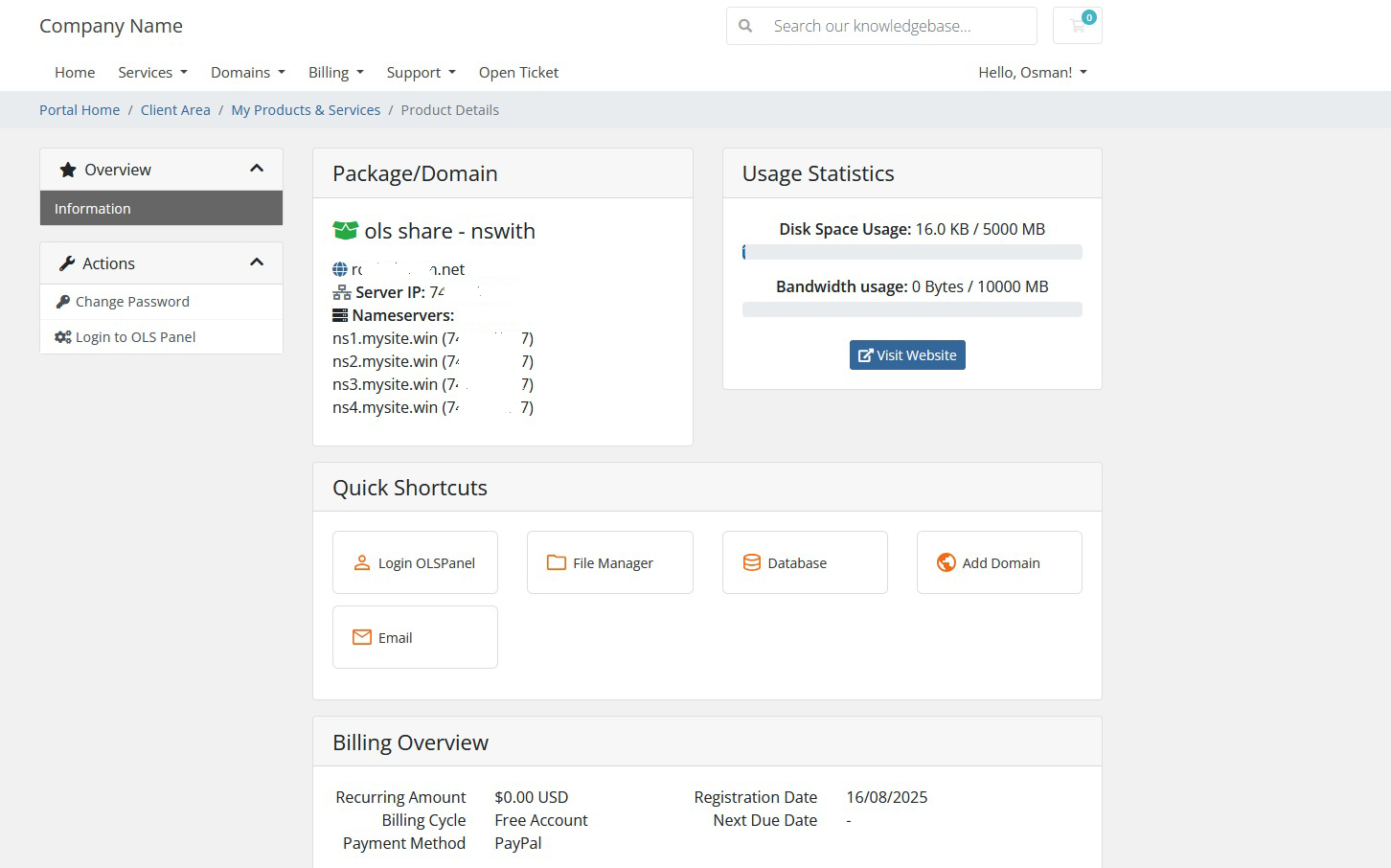Go to Open Ticket page
Viewport: 1391px width, 868px height.
(518, 73)
